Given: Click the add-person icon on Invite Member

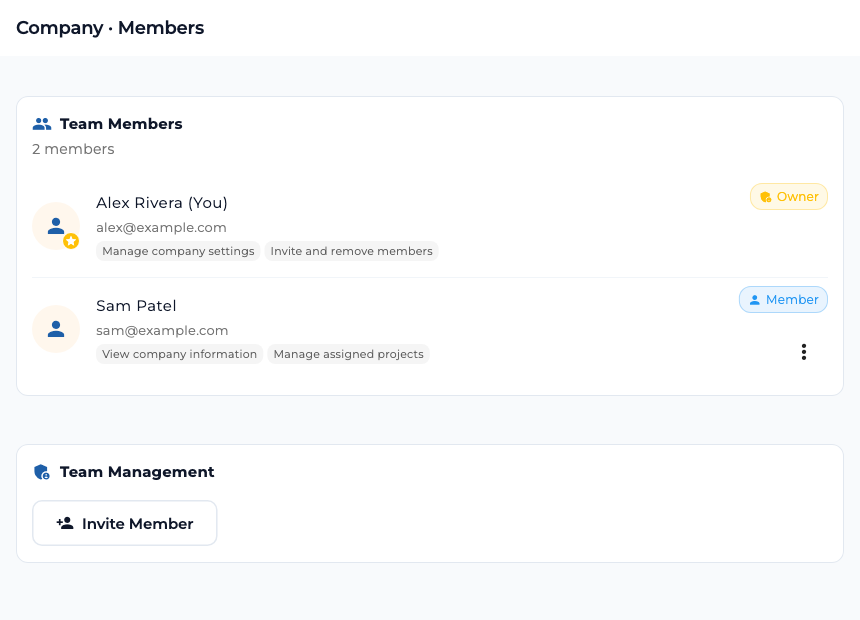Looking at the screenshot, I should coord(65,523).
